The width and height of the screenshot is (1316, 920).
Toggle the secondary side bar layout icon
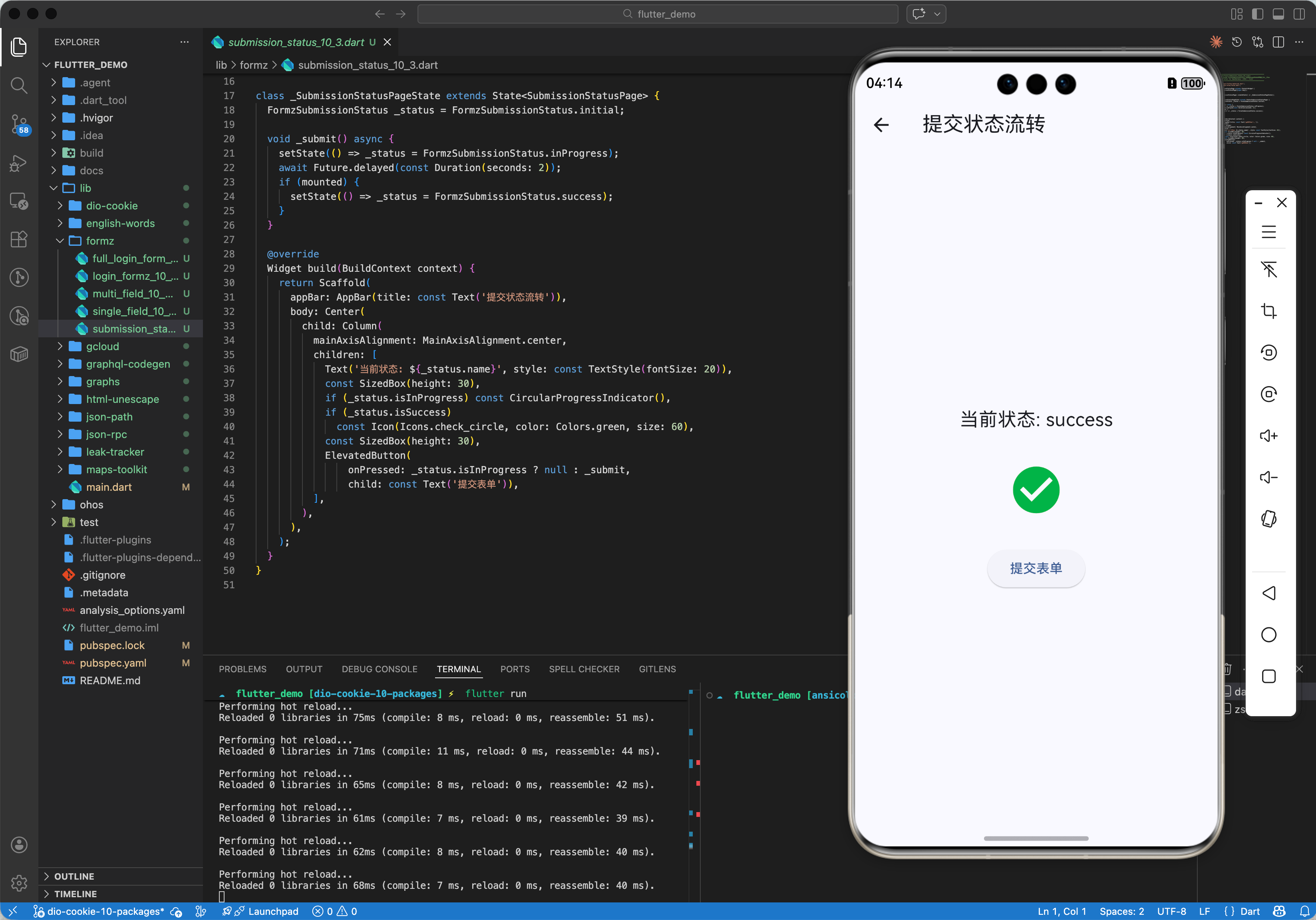pyautogui.click(x=1299, y=14)
